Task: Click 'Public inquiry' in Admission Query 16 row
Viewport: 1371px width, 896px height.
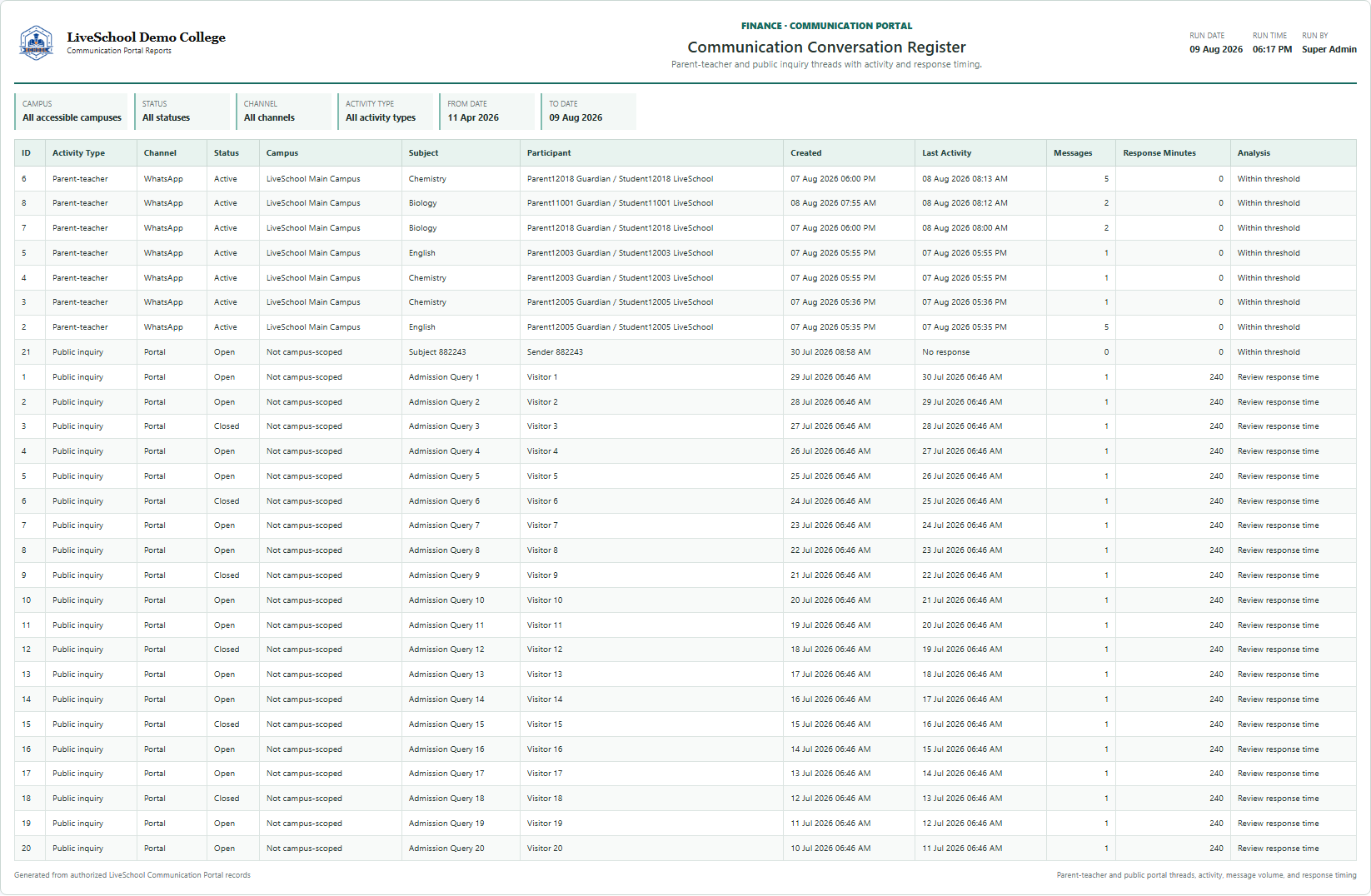Action: pyautogui.click(x=77, y=749)
